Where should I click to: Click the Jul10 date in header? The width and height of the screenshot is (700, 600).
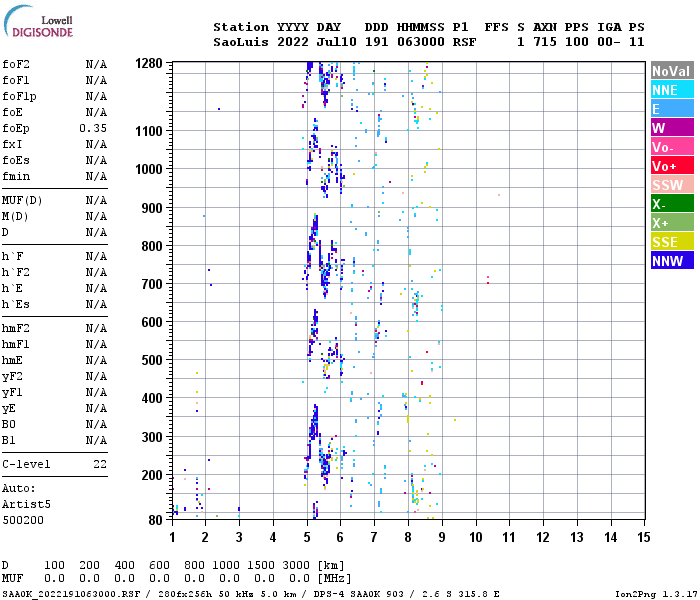(x=337, y=42)
